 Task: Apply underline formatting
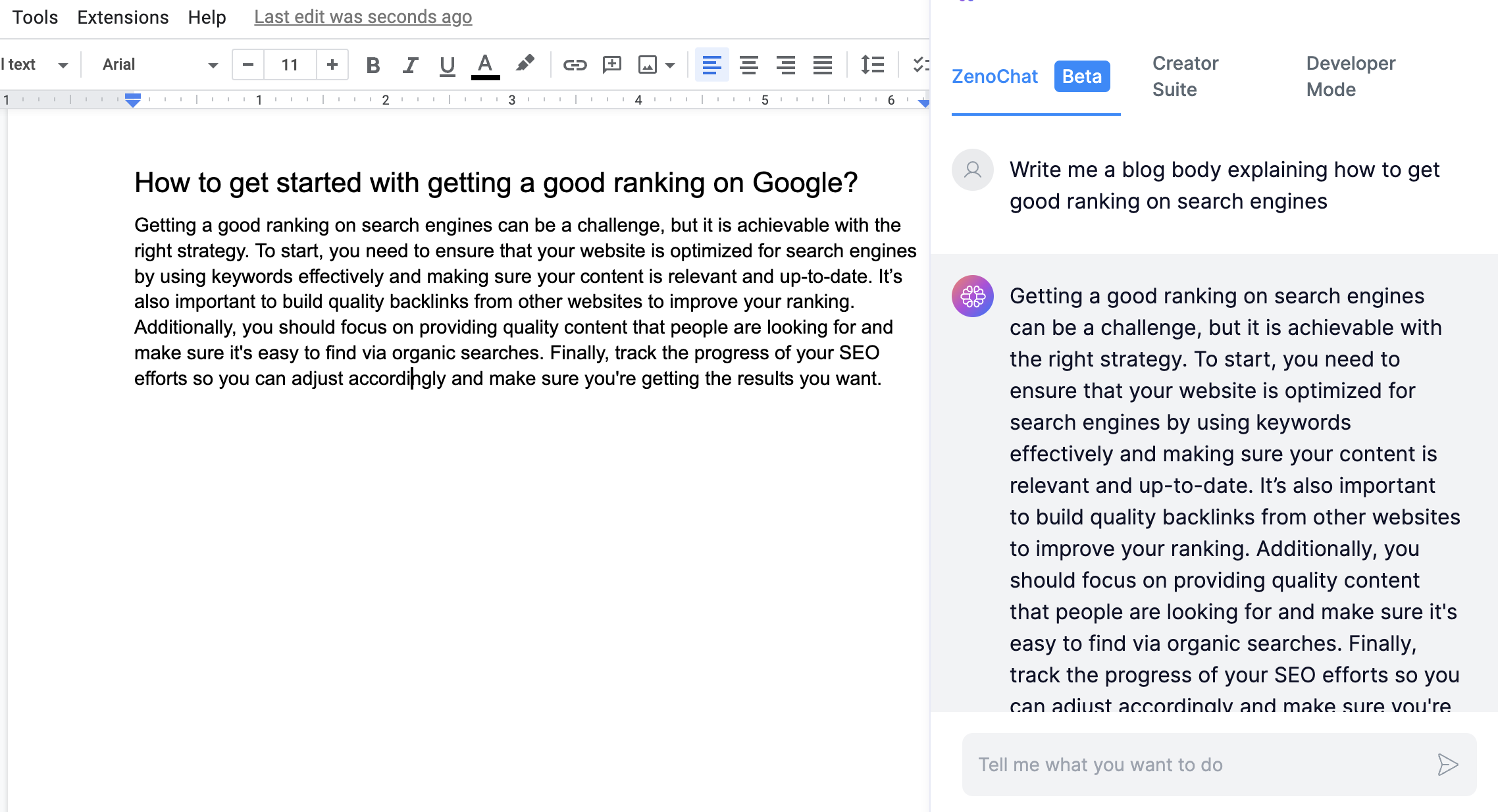pos(447,64)
